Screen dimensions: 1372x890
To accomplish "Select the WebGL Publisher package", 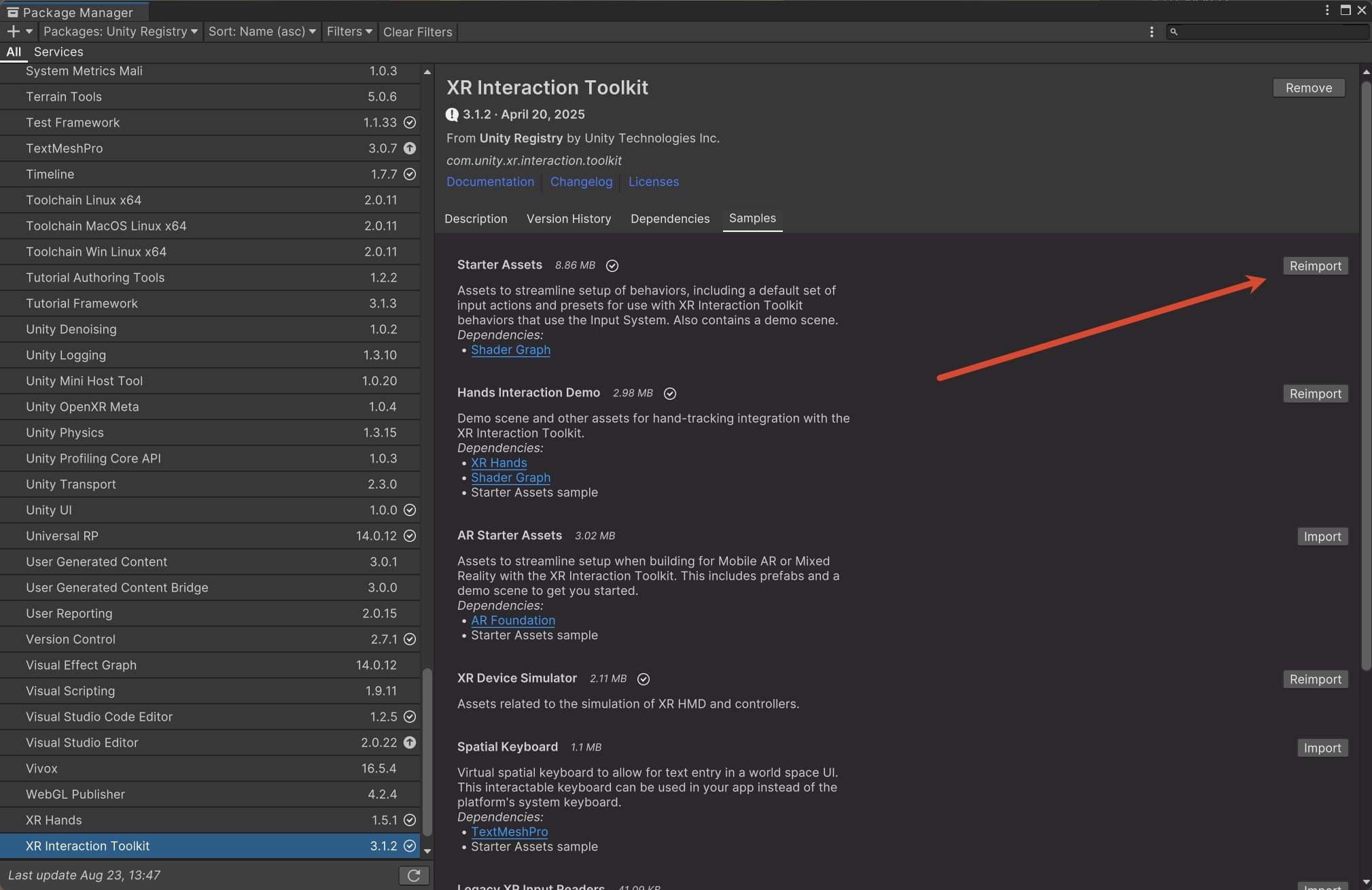I will pyautogui.click(x=210, y=794).
